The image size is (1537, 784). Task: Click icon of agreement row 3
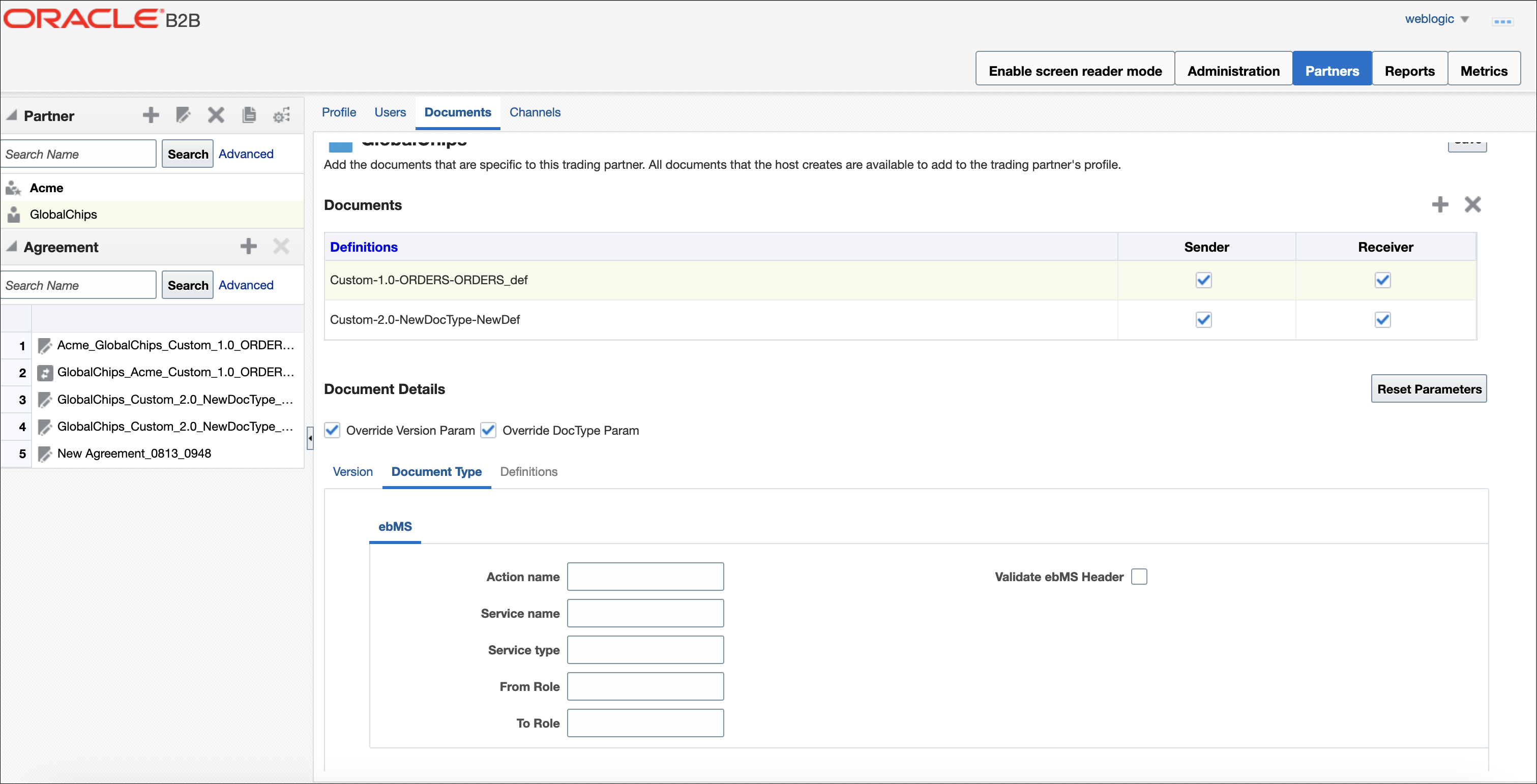45,400
